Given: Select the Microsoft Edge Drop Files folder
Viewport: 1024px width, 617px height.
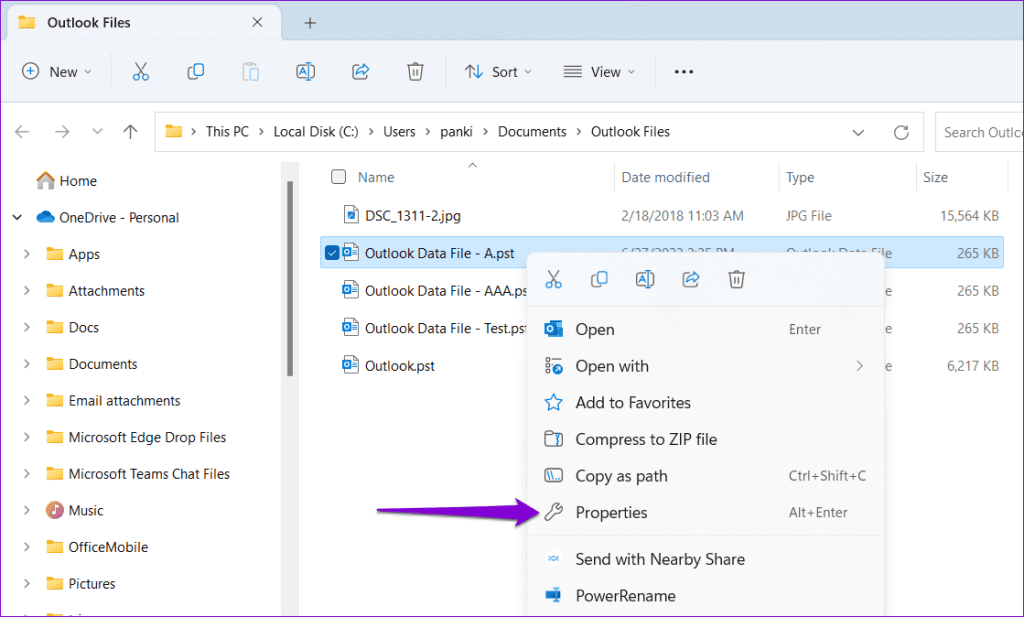Looking at the screenshot, I should [x=147, y=437].
